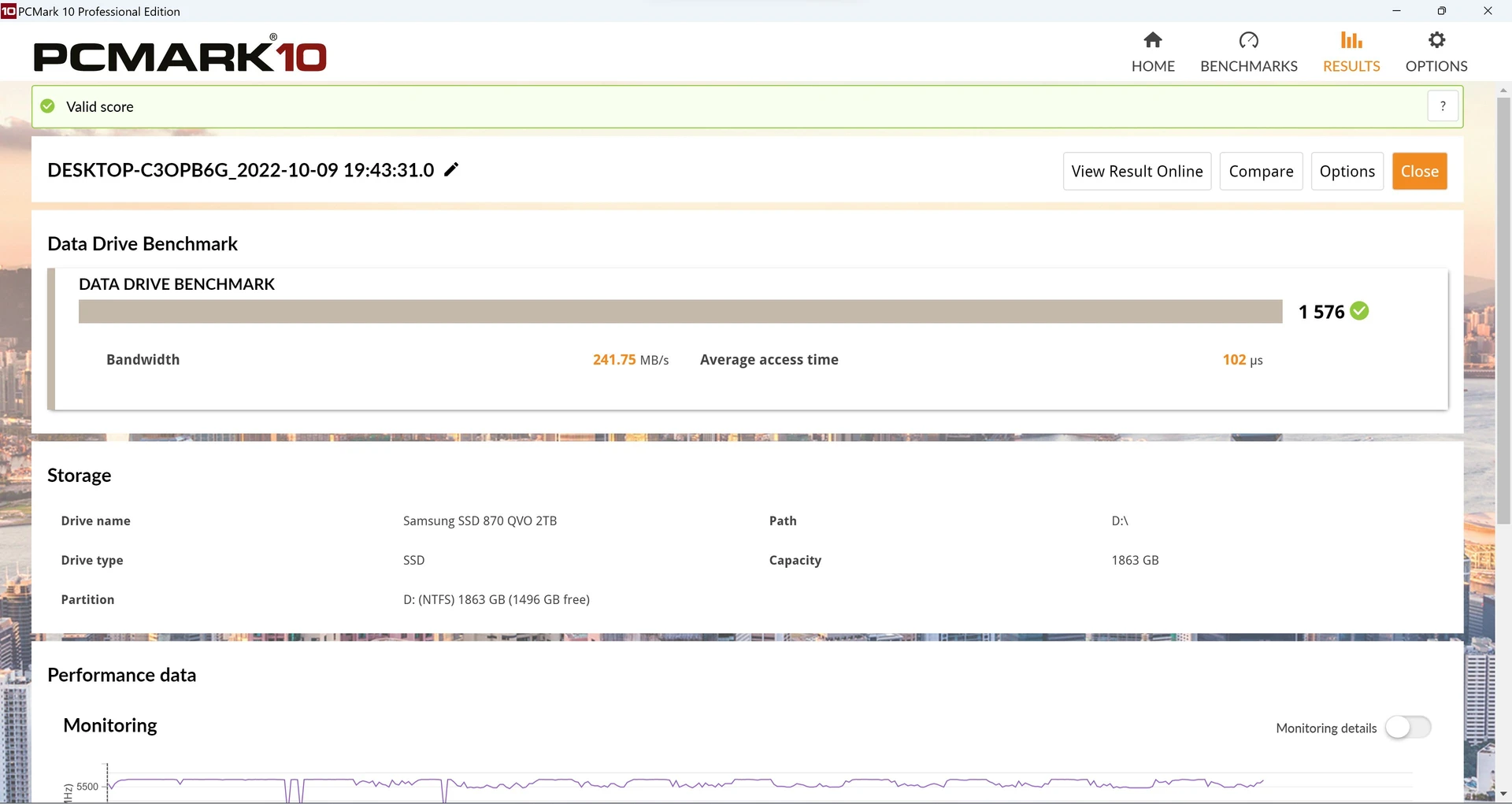Click the Data Drive Benchmark score bar
Screen dimensions: 1512x804
[x=680, y=311]
